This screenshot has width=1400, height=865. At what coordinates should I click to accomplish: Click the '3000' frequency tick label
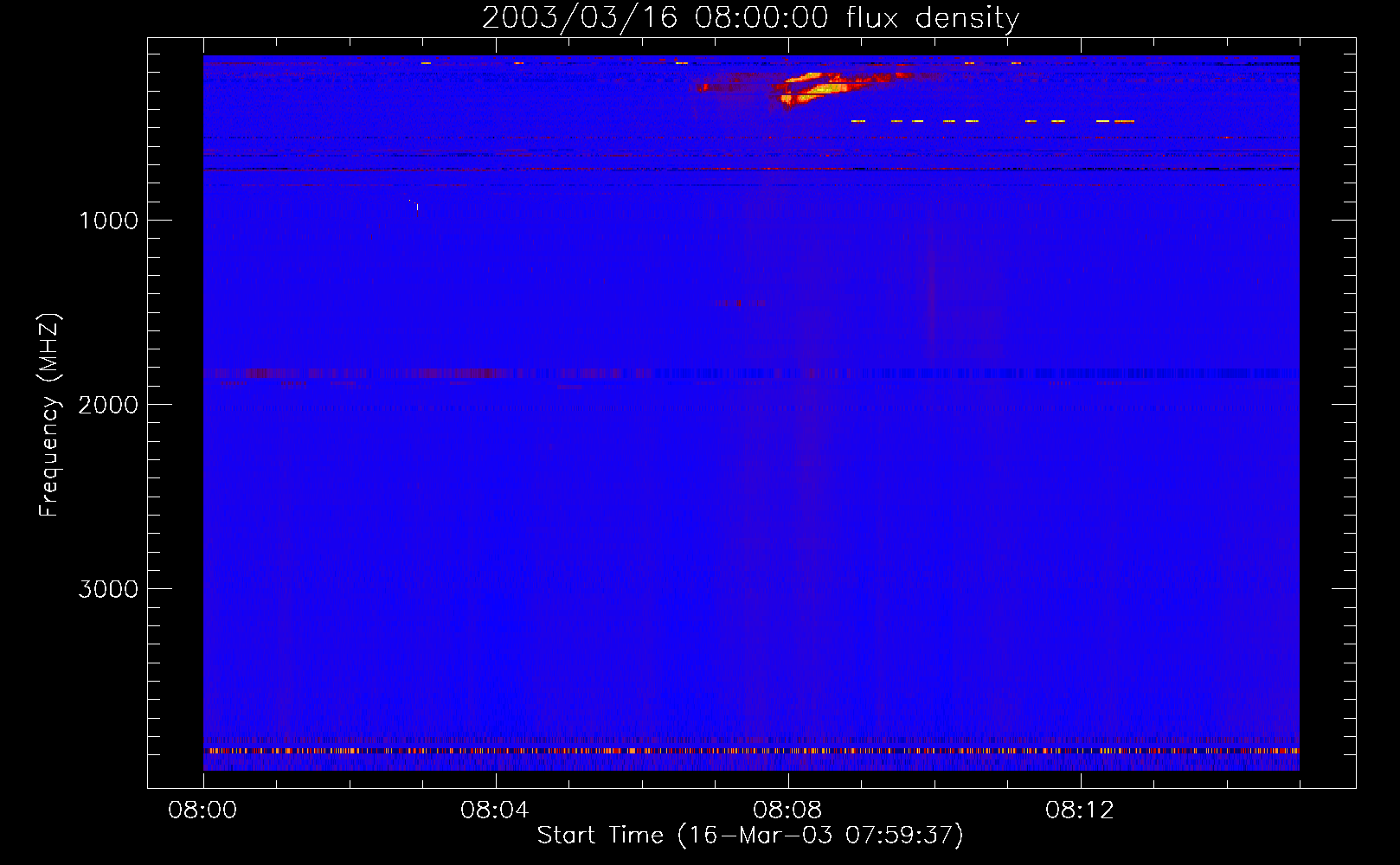point(108,589)
